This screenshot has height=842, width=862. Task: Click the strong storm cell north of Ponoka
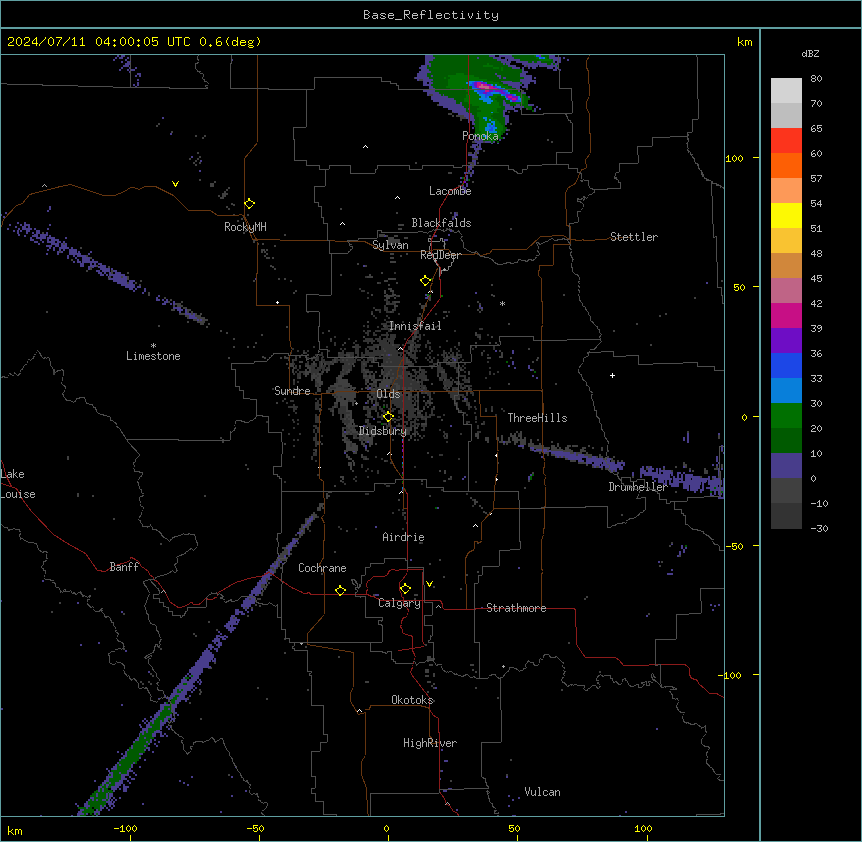pos(492,91)
